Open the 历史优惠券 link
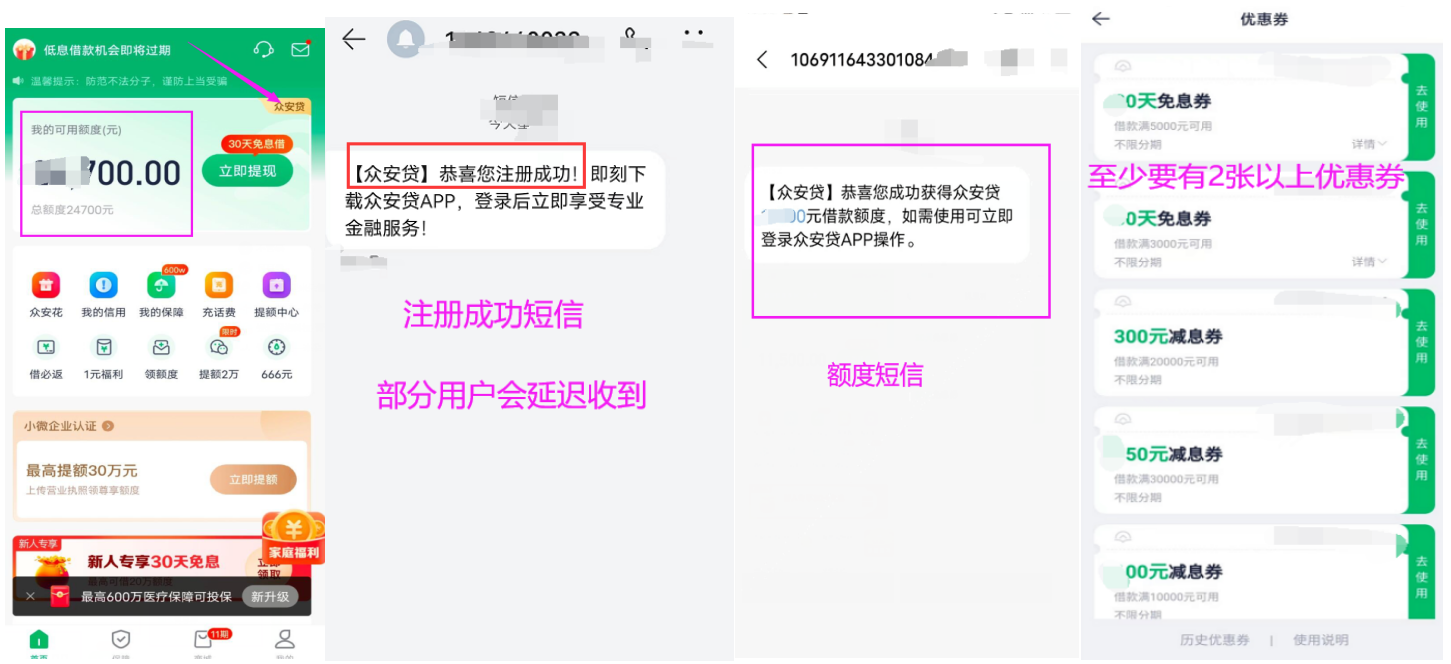This screenshot has width=1451, height=664. pyautogui.click(x=1214, y=640)
